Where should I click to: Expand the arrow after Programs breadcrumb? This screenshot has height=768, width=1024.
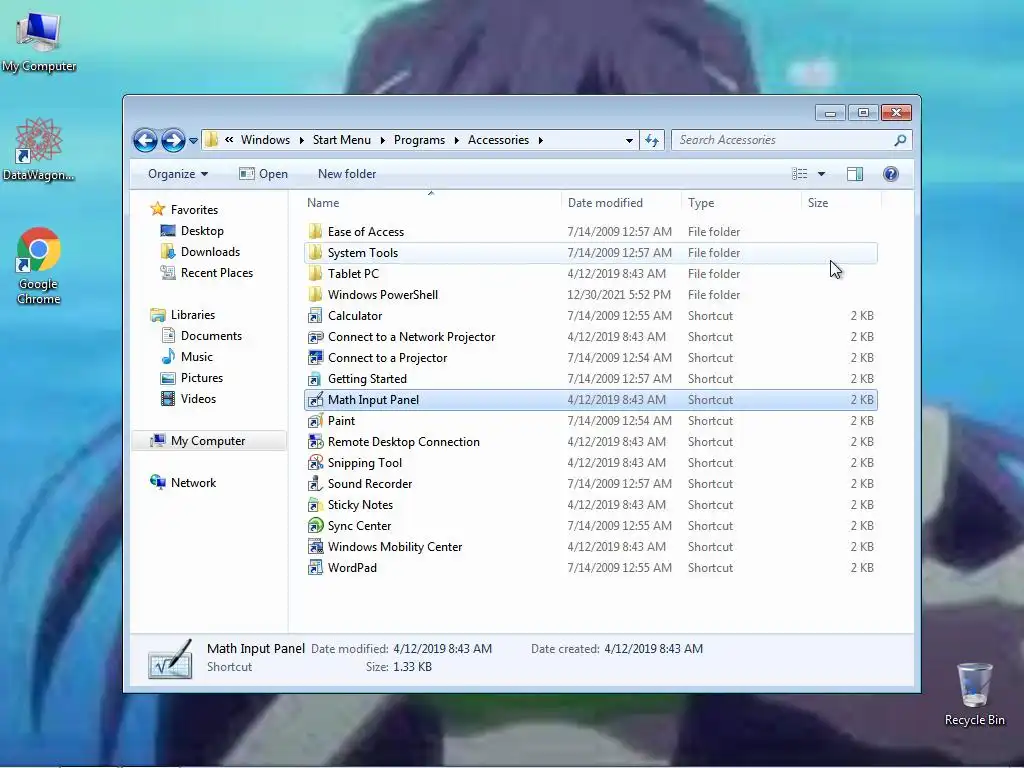[456, 140]
